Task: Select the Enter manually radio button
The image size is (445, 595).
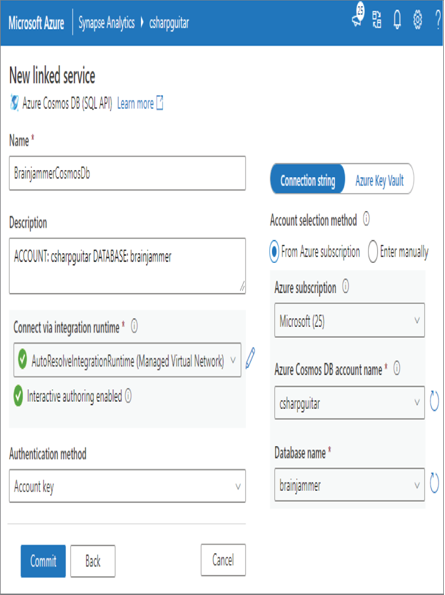Action: point(373,252)
